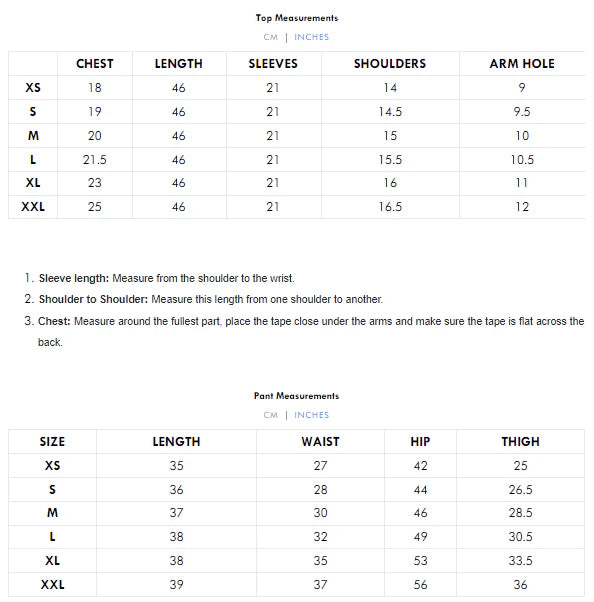594x602 pixels.
Task: Click the SIZE column header
Action: click(52, 442)
